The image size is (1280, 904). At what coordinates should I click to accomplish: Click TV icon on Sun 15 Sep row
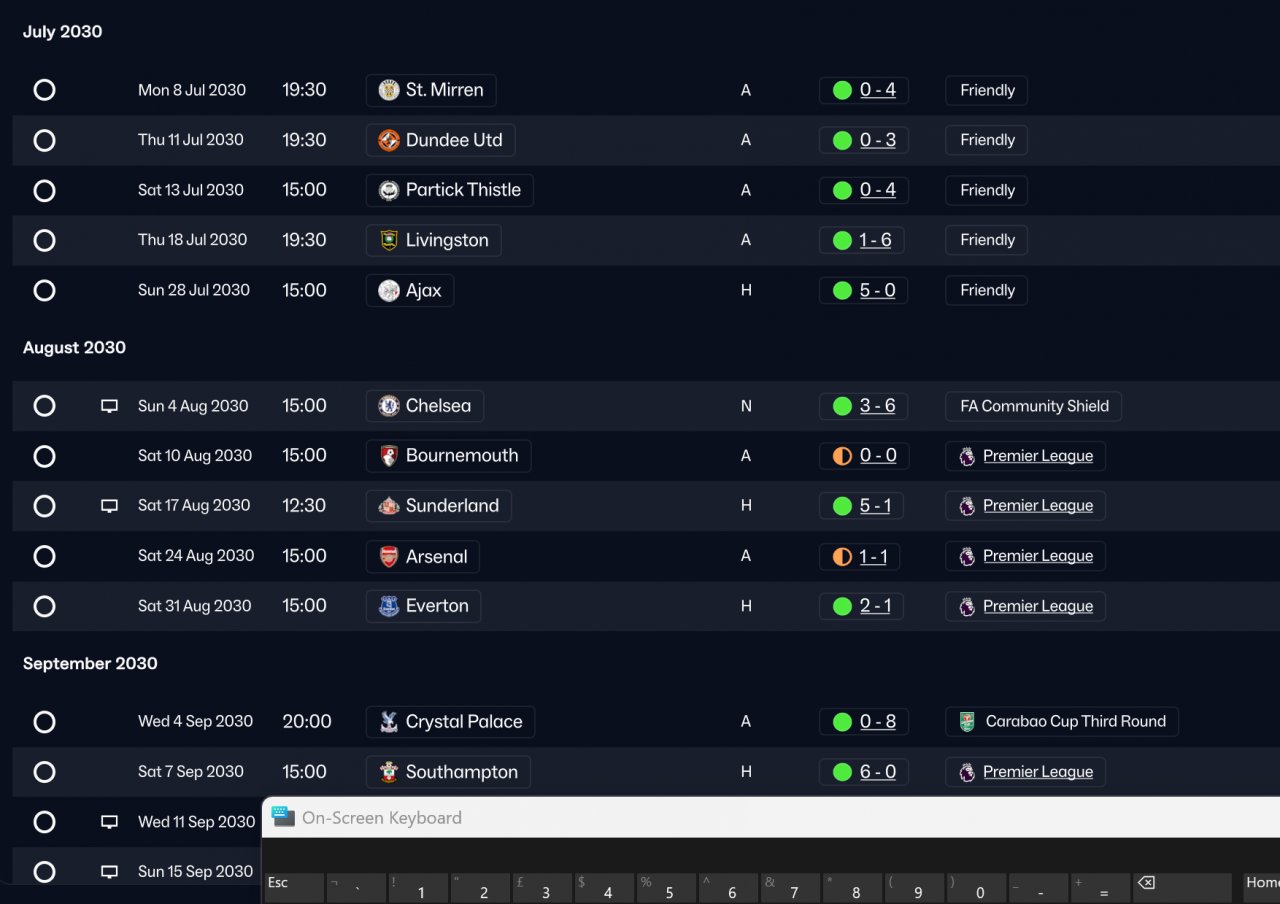110,872
